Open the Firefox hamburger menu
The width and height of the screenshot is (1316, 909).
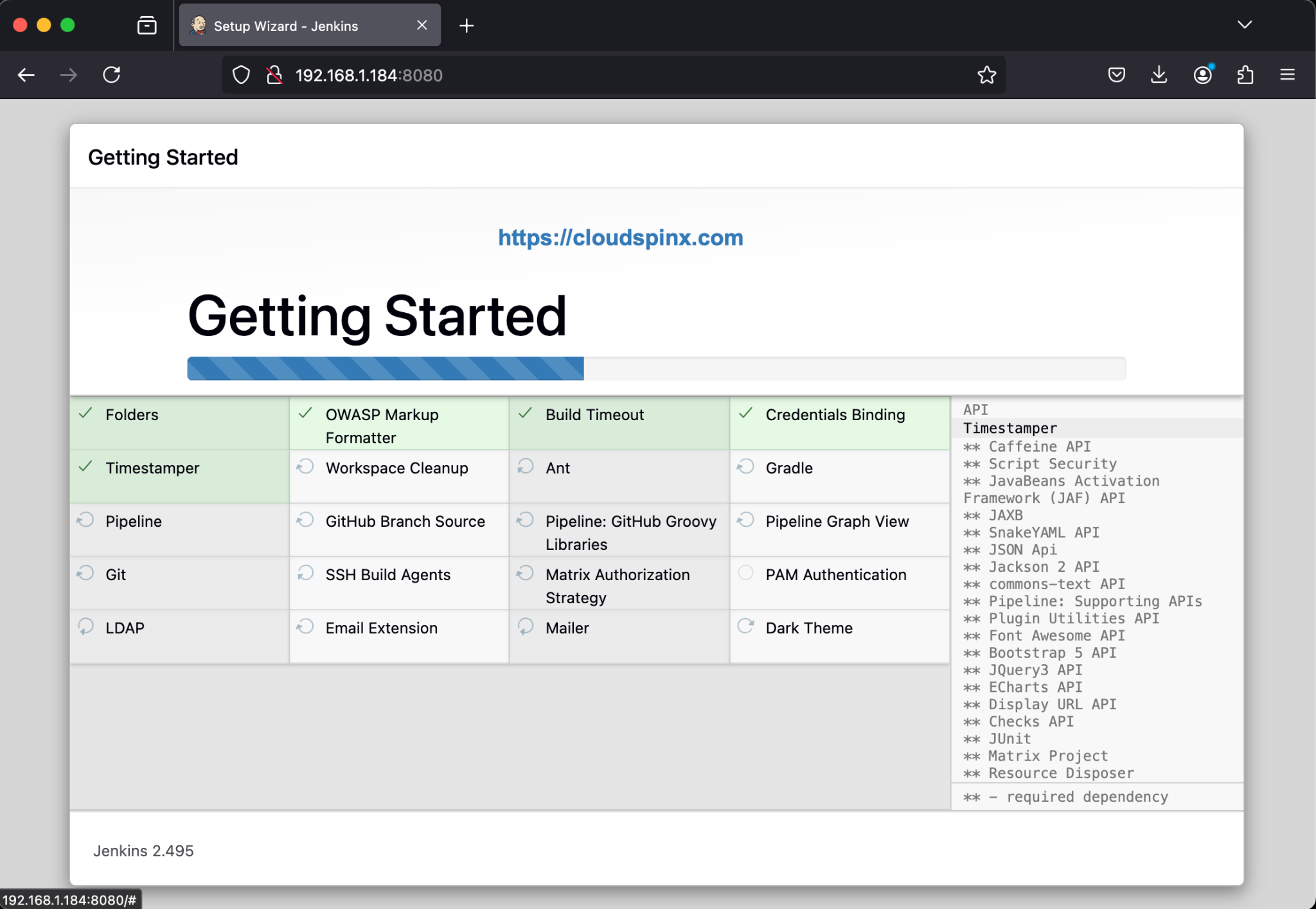[1288, 75]
